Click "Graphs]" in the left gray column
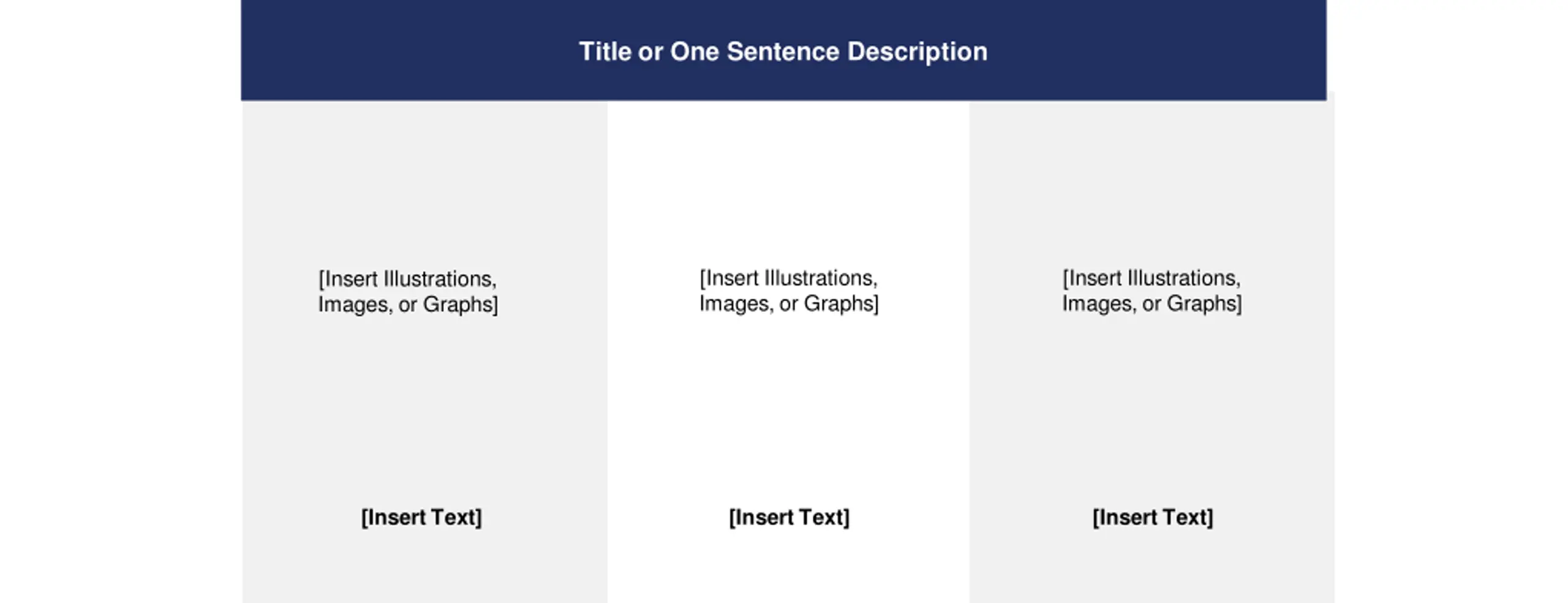1568x603 pixels. click(461, 305)
